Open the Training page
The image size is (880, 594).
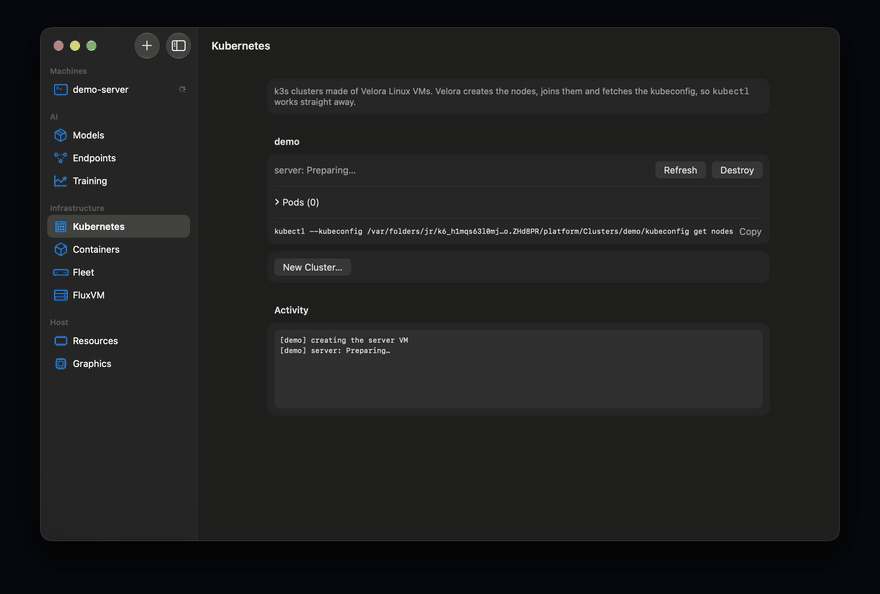118,181
